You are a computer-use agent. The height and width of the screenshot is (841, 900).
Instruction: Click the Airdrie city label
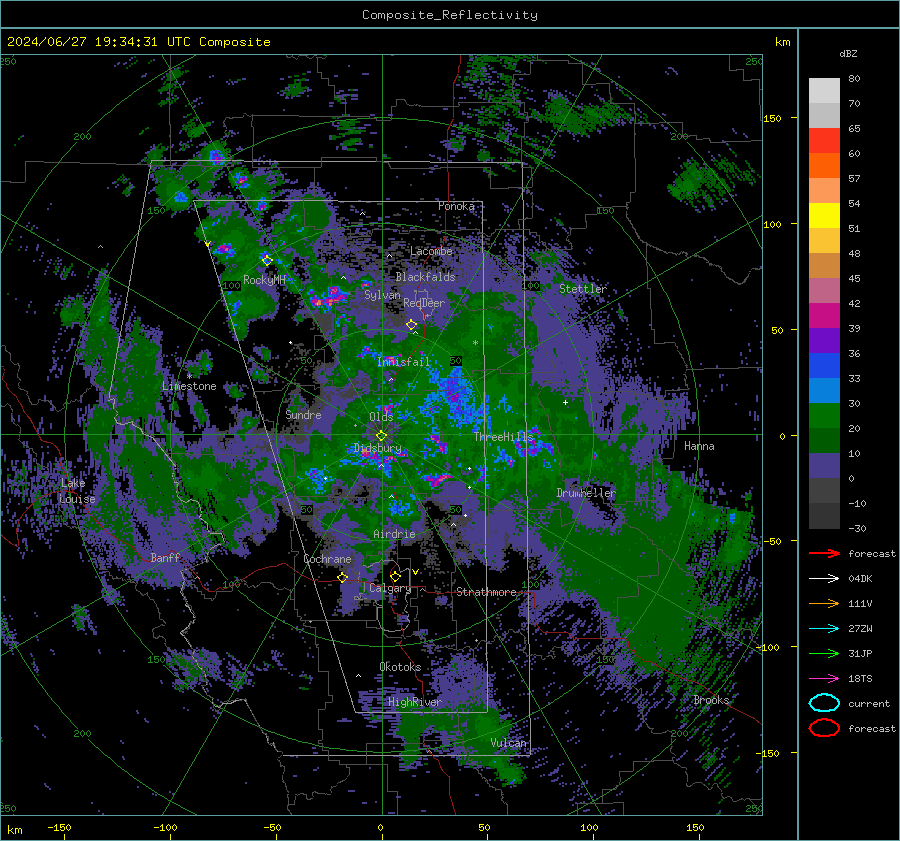[394, 534]
